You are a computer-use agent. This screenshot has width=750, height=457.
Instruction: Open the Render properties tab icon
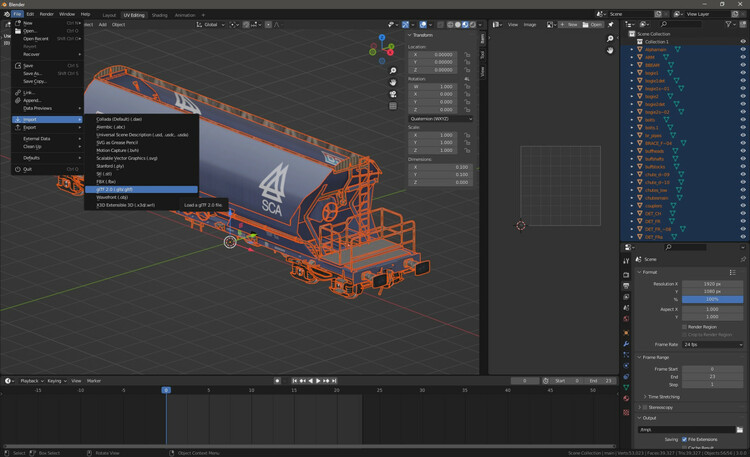coord(626,275)
